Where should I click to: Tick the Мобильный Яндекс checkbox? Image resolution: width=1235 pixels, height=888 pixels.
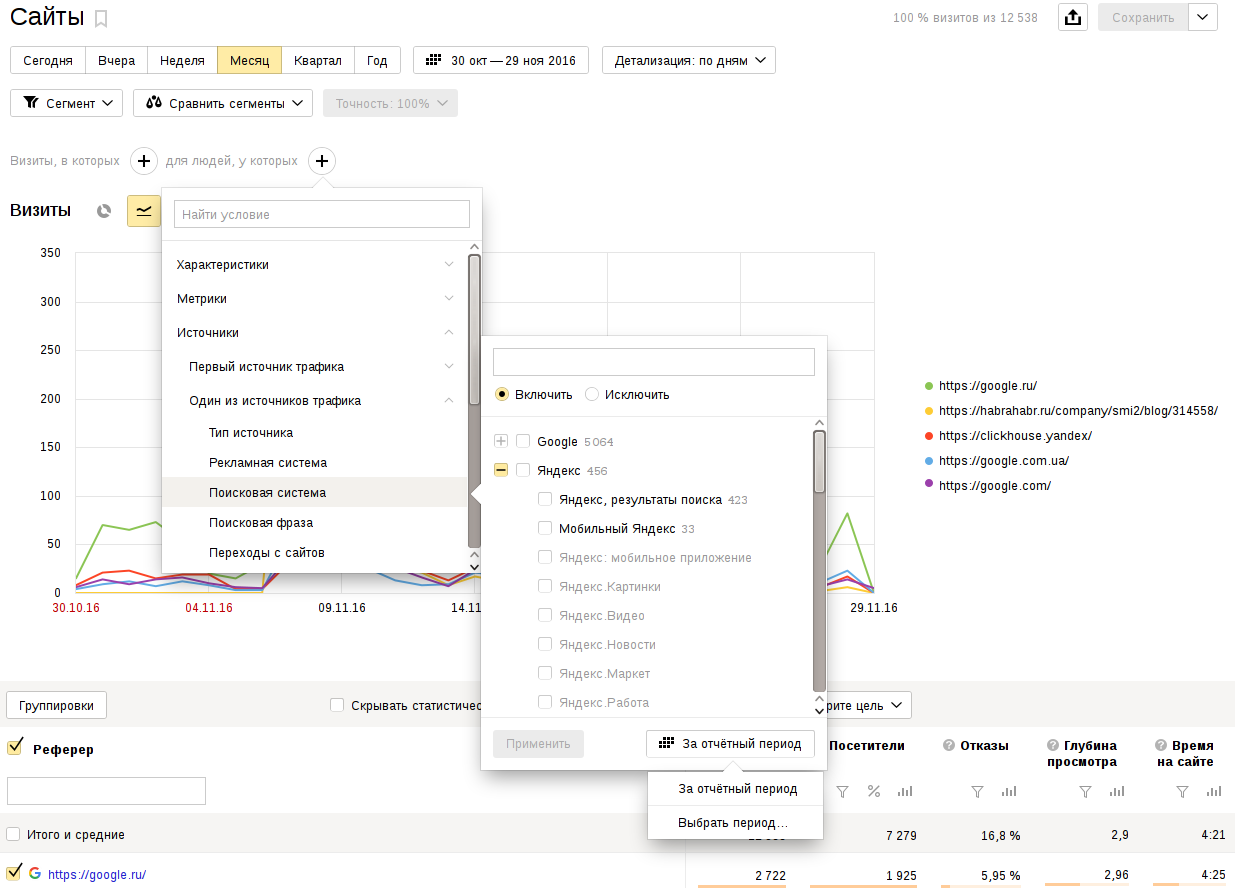545,528
